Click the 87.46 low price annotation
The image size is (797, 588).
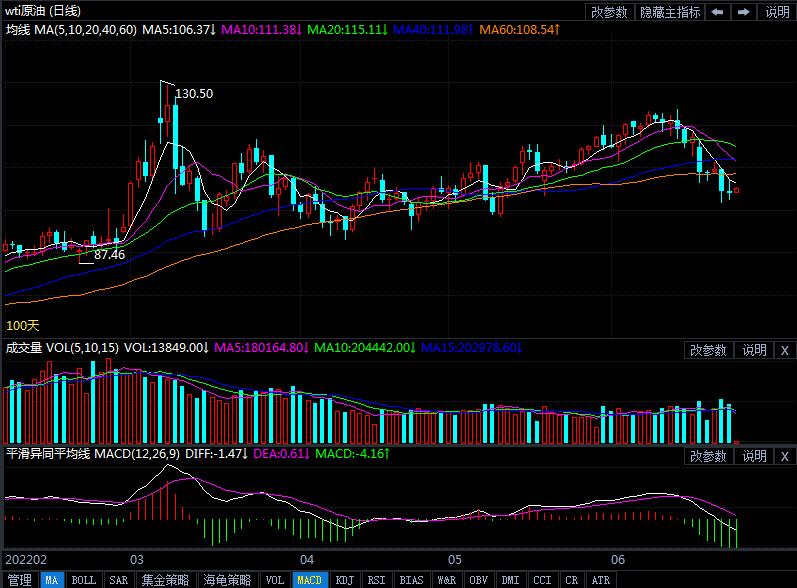point(109,254)
